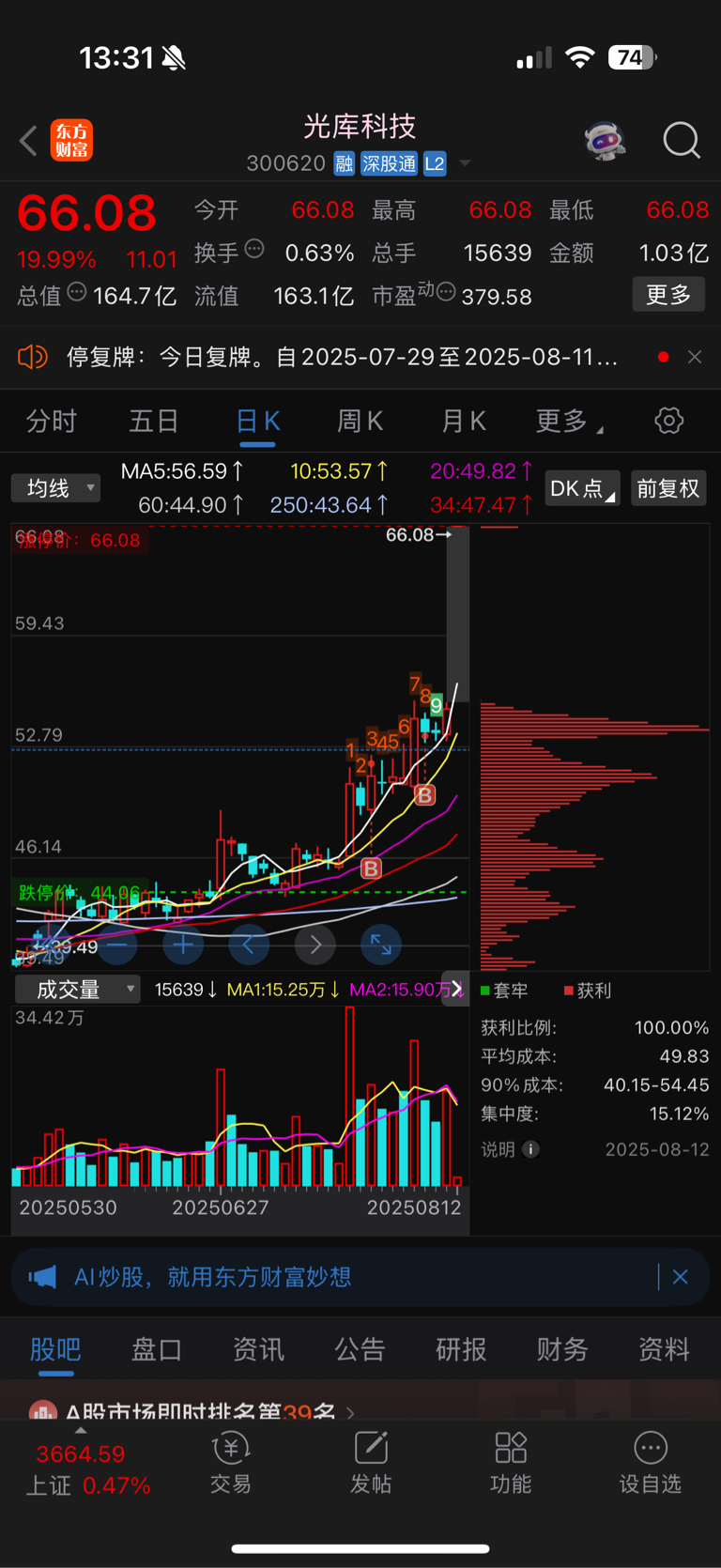The width and height of the screenshot is (721, 1568).
Task: Close the AI炒股 banner
Action: point(681,1277)
